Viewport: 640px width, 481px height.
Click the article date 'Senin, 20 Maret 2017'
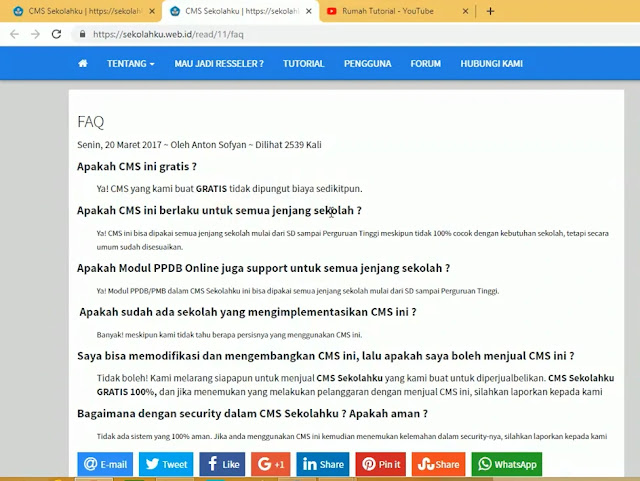[x=119, y=145]
